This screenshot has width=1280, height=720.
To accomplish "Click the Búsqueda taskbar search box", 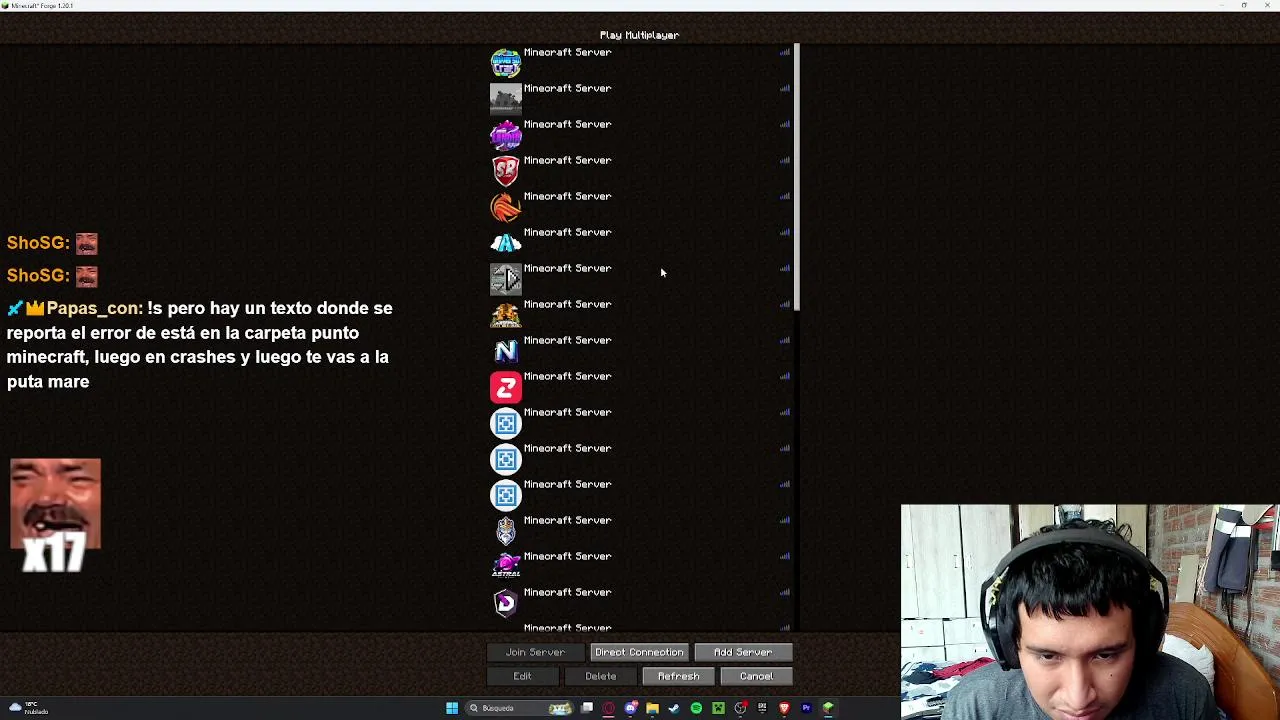I will tap(520, 708).
